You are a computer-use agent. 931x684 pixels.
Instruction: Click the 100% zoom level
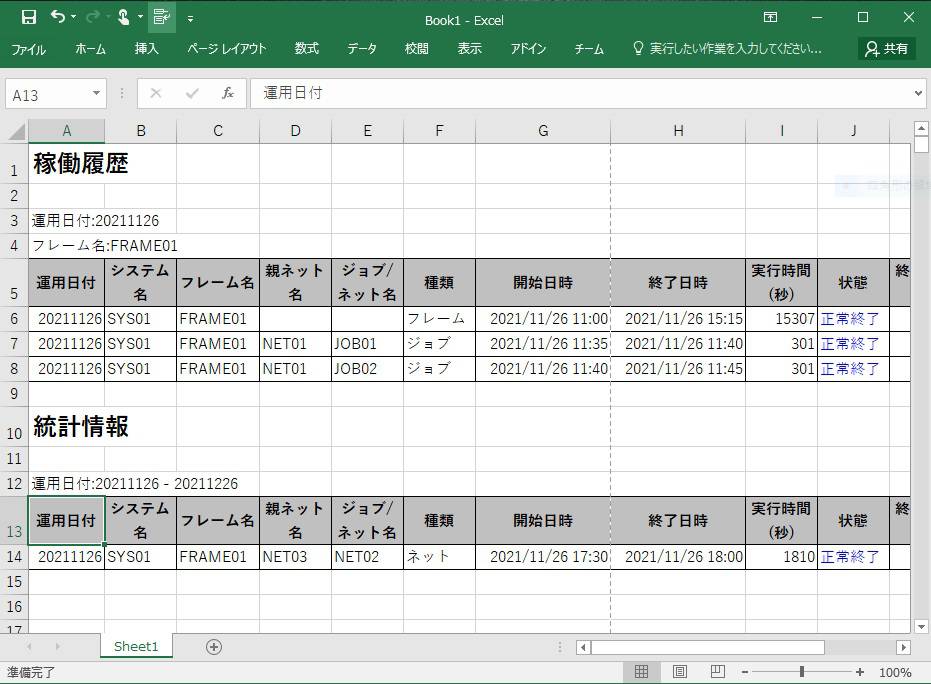click(x=895, y=672)
